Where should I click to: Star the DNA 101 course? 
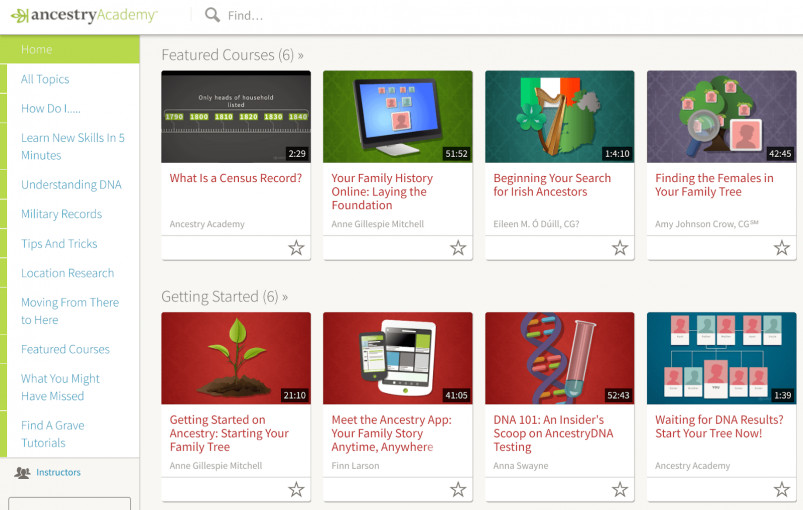click(x=620, y=490)
